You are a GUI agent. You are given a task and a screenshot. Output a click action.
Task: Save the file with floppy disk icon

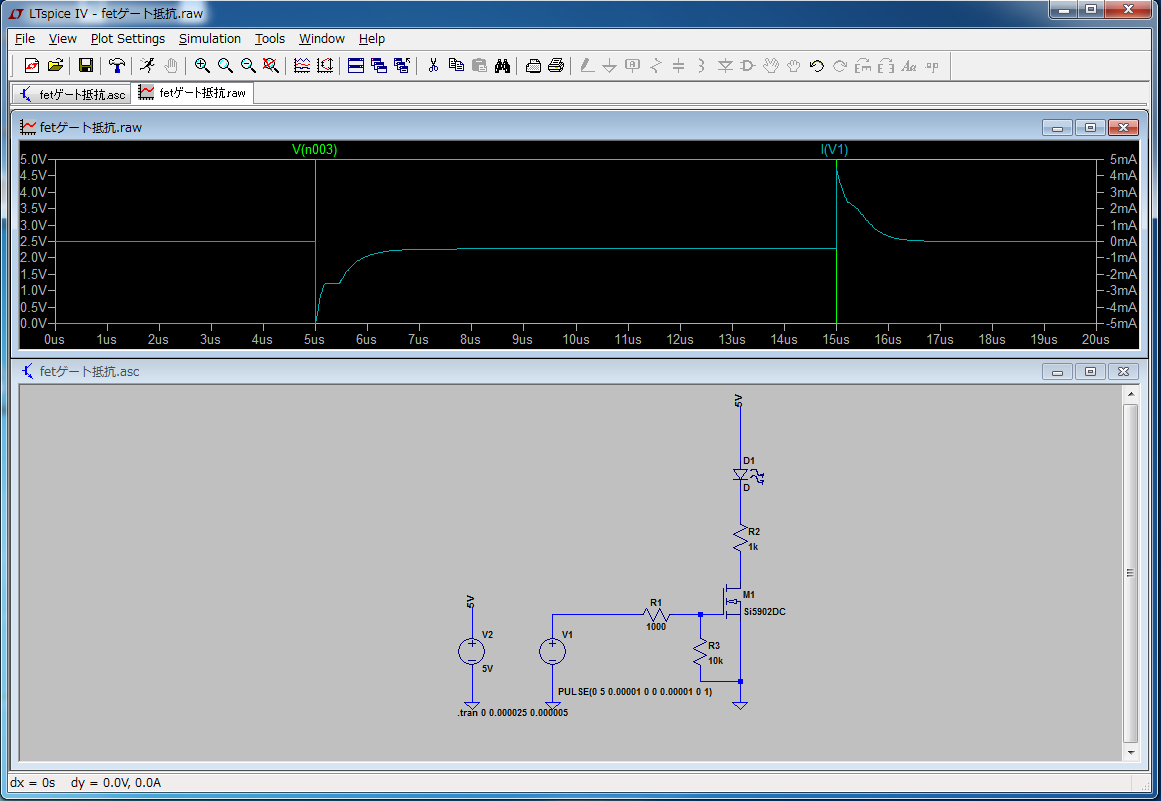point(86,66)
